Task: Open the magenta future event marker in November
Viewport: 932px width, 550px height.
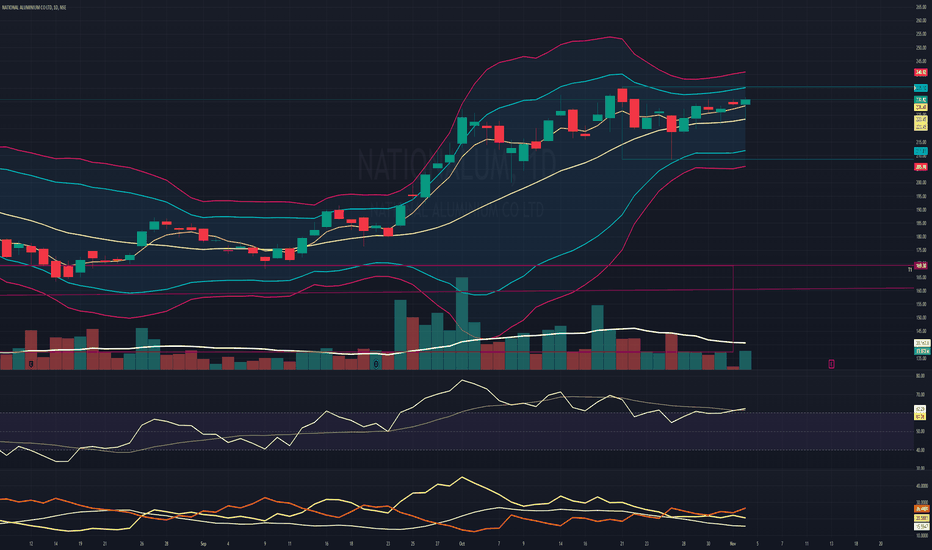Action: [831, 364]
